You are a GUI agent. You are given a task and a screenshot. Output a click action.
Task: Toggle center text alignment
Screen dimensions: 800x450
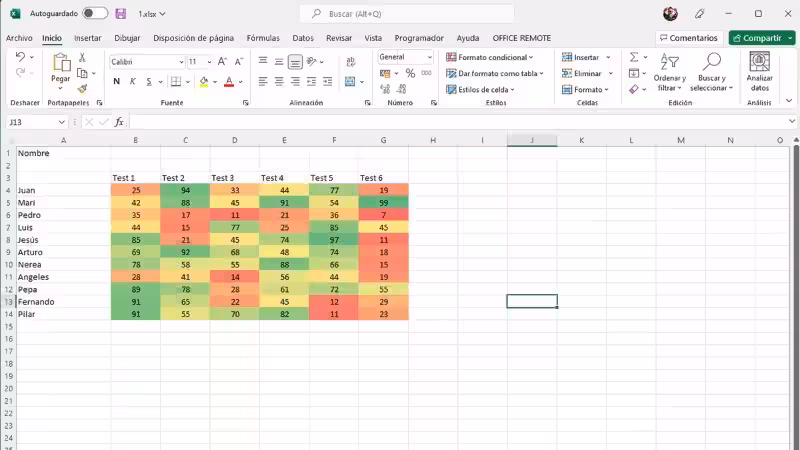pyautogui.click(x=279, y=82)
